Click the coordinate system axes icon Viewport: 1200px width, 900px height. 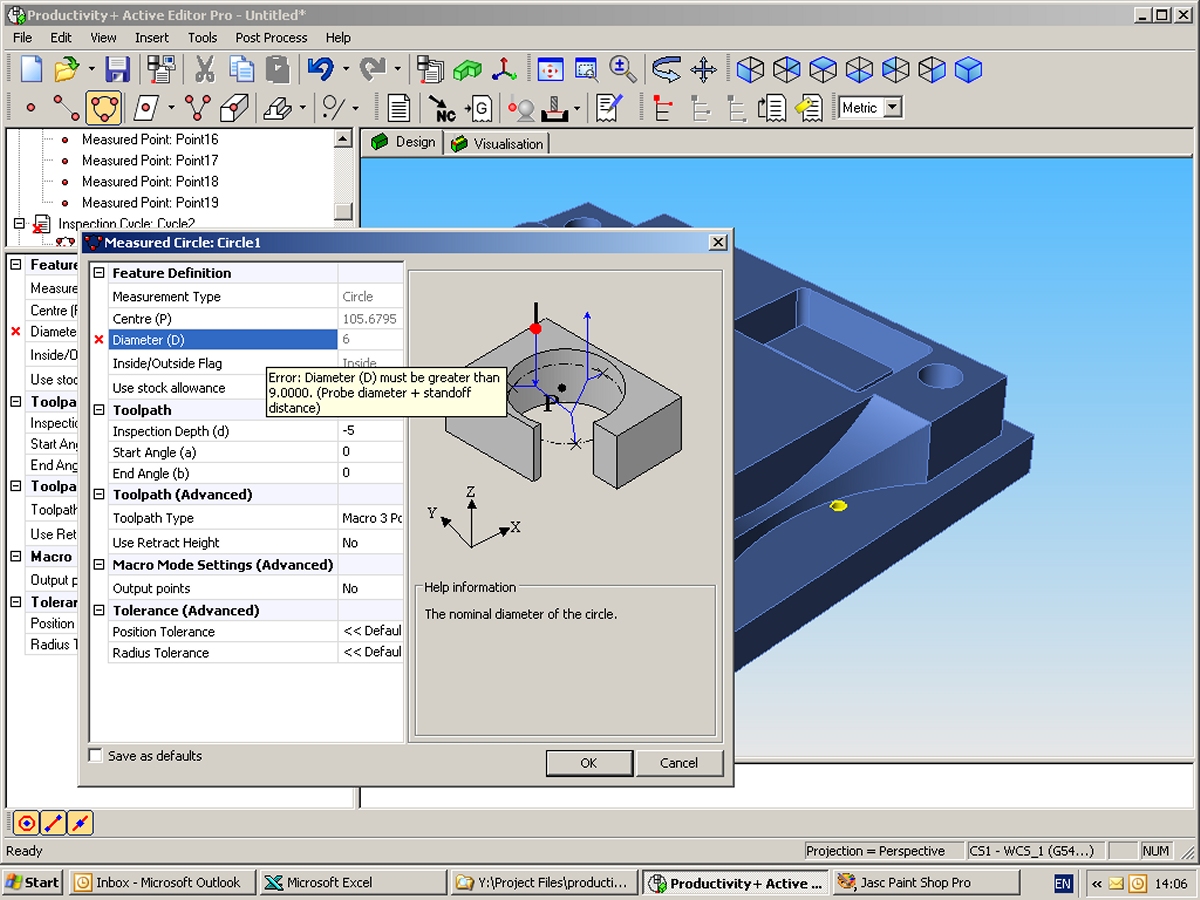[503, 69]
